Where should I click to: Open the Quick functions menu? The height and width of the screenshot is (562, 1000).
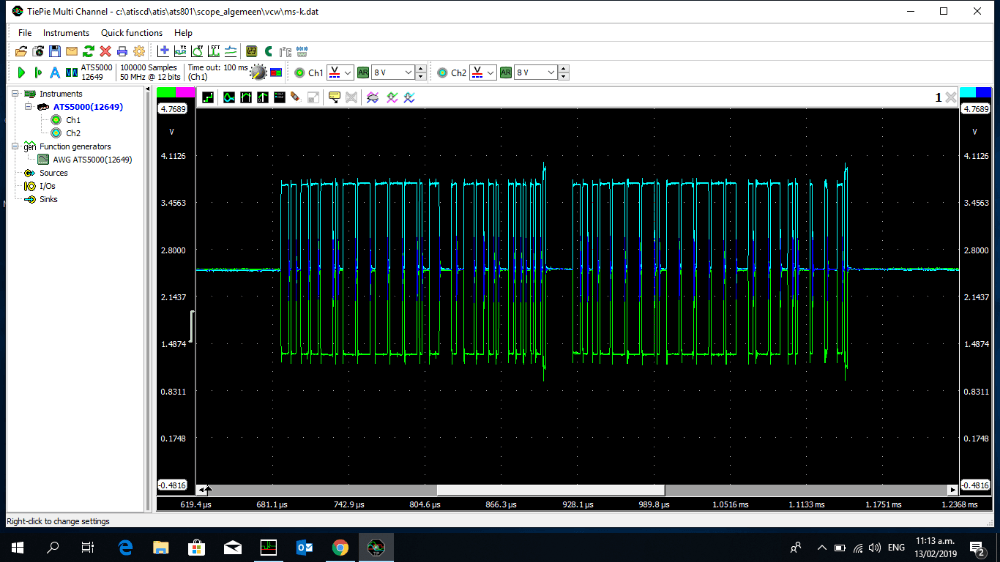132,33
